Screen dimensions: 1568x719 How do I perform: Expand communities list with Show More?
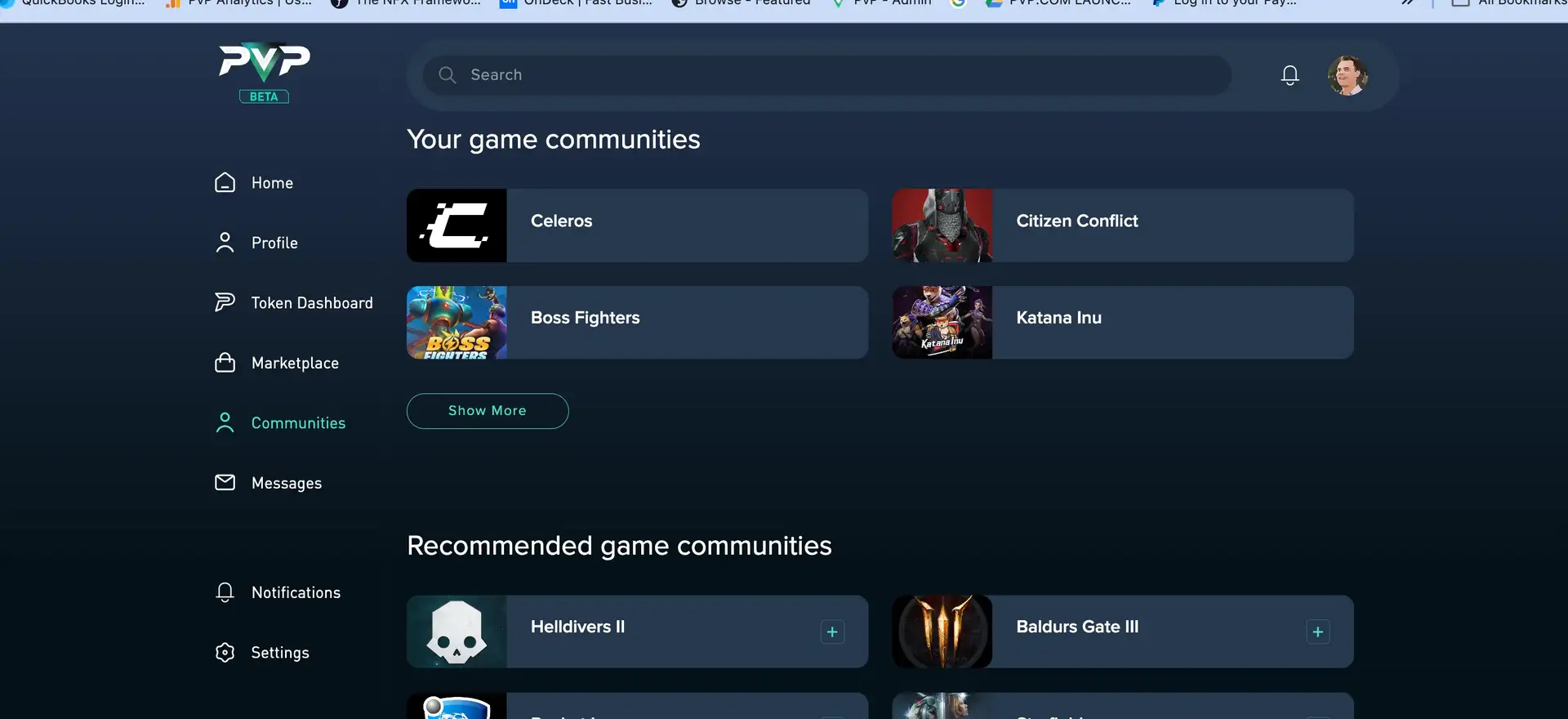[x=488, y=411]
